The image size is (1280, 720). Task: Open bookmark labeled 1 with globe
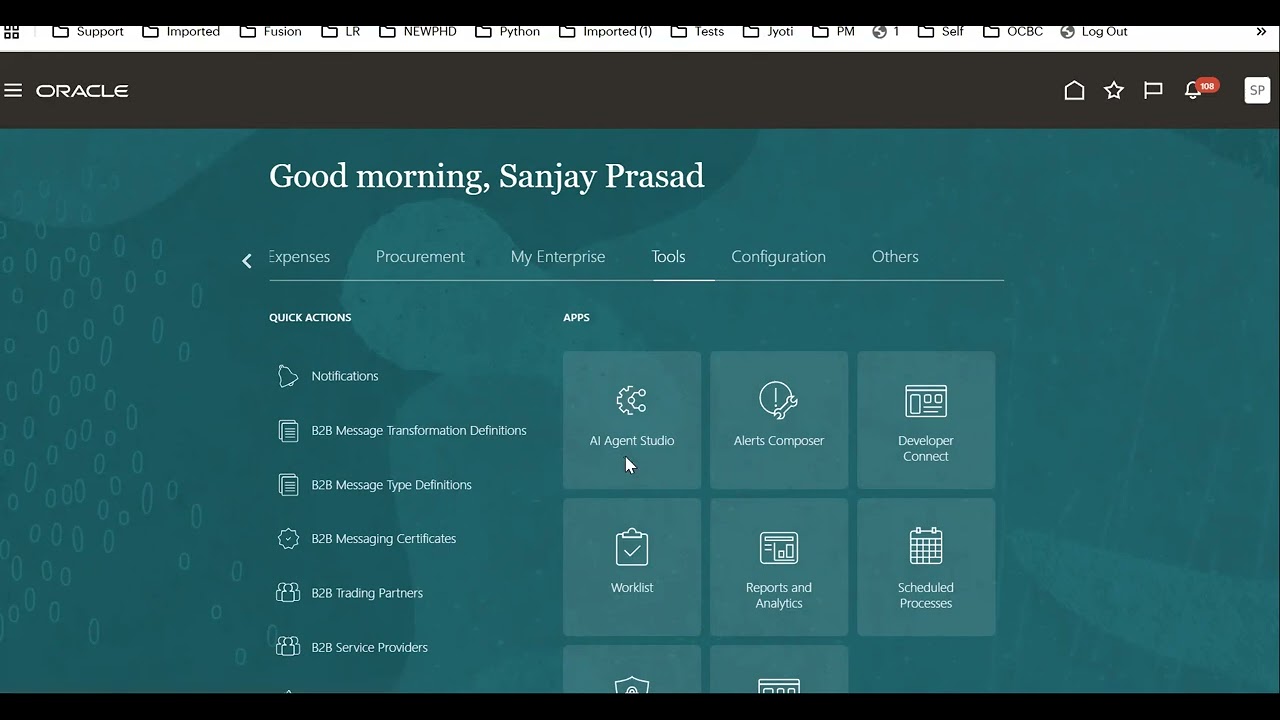click(886, 32)
